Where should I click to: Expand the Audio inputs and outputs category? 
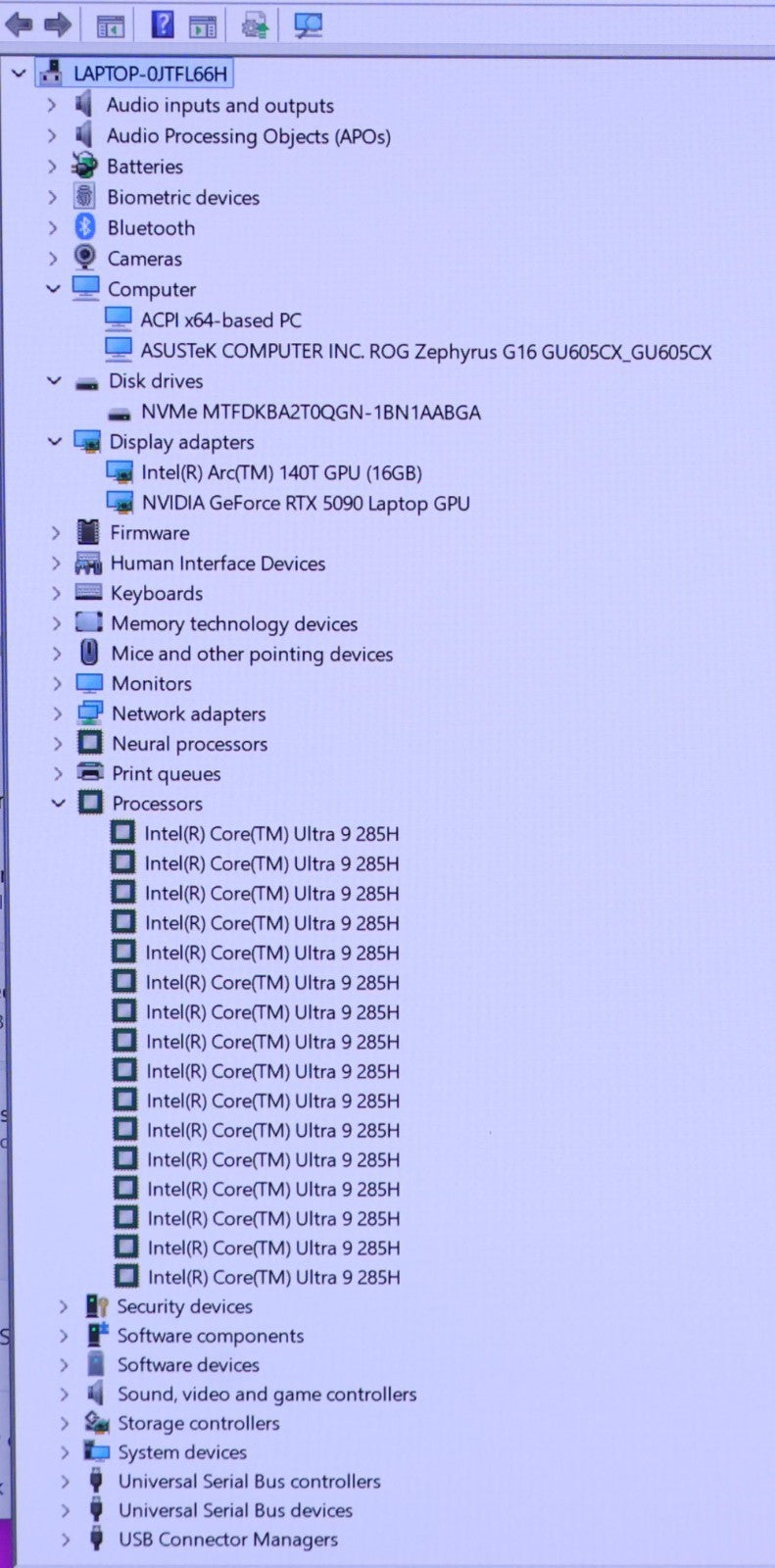pos(53,105)
